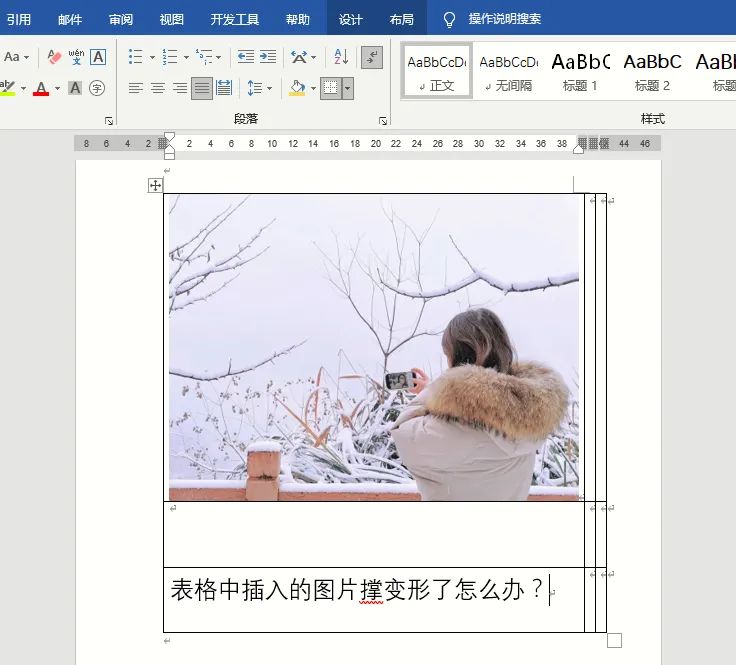Image resolution: width=736 pixels, height=665 pixels.
Task: Click the right indent marker on ruler
Action: point(578,149)
